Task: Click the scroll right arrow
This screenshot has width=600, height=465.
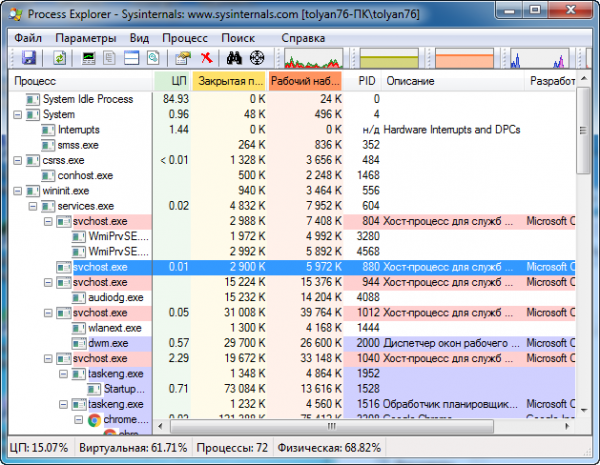Action: pos(567,426)
